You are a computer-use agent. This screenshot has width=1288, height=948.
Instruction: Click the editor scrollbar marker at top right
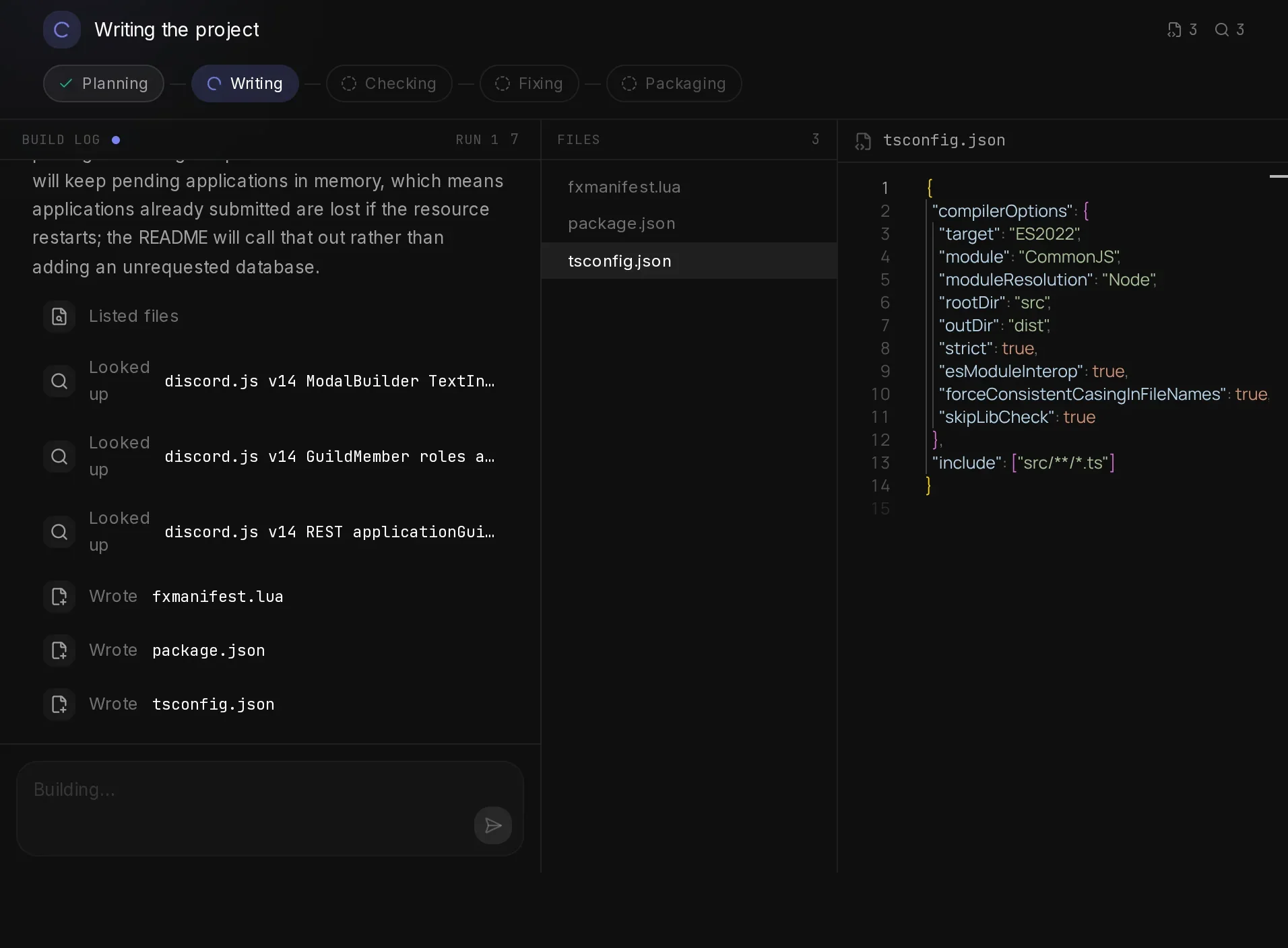pyautogui.click(x=1278, y=176)
